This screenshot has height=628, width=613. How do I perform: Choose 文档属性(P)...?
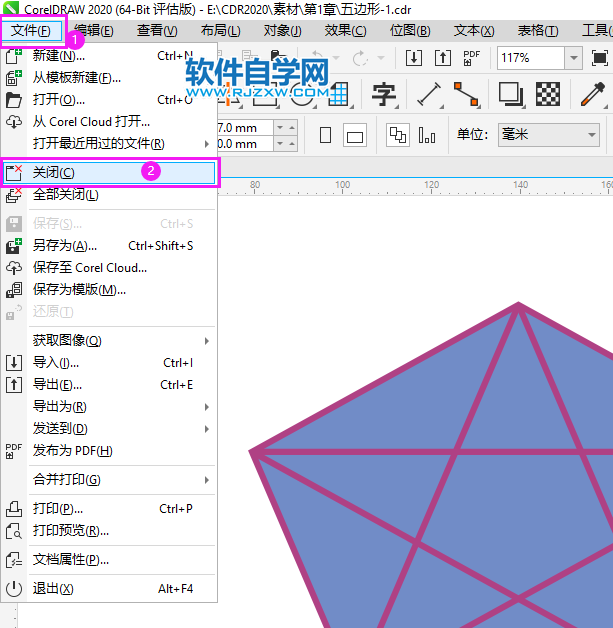[109, 560]
